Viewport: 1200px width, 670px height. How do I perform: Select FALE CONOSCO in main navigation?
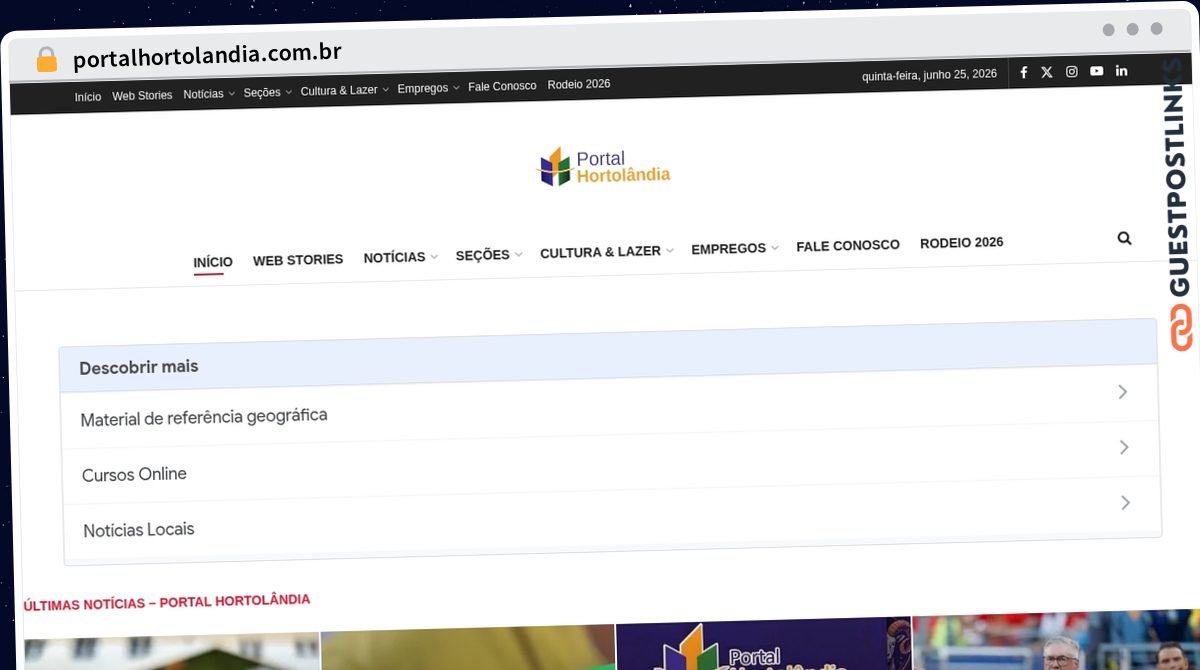tap(848, 245)
